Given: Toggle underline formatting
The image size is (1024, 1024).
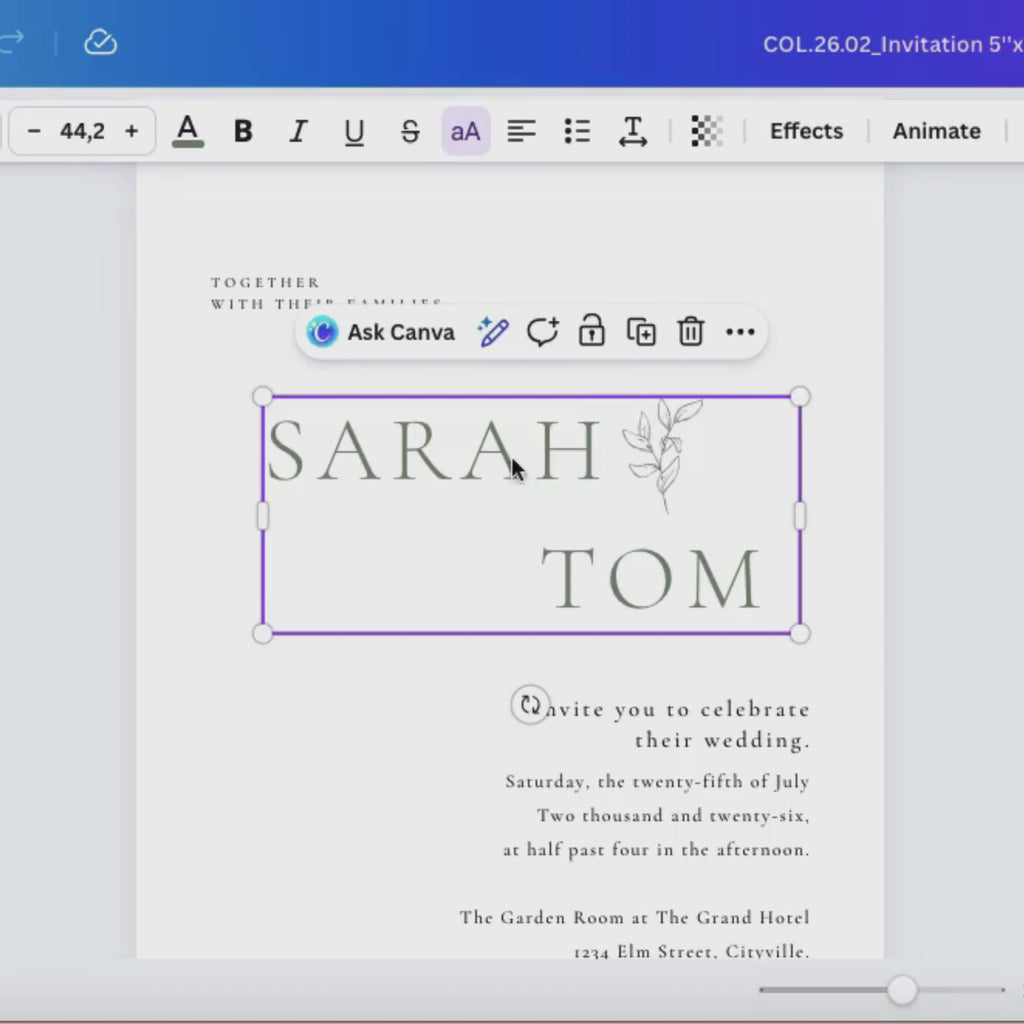Looking at the screenshot, I should [354, 131].
